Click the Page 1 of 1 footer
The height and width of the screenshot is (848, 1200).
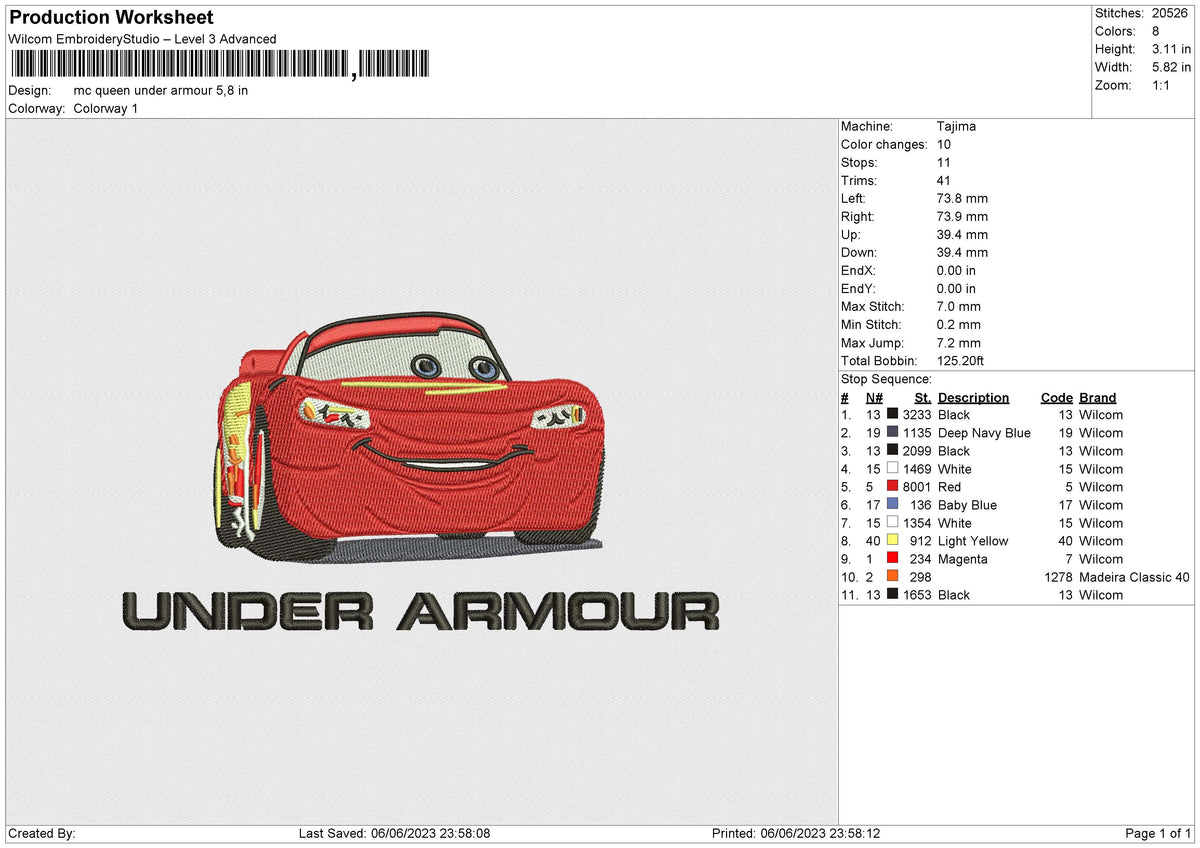click(1158, 834)
